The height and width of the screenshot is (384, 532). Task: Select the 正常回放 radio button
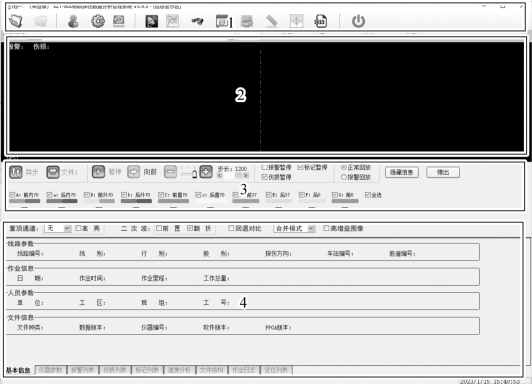pyautogui.click(x=344, y=168)
